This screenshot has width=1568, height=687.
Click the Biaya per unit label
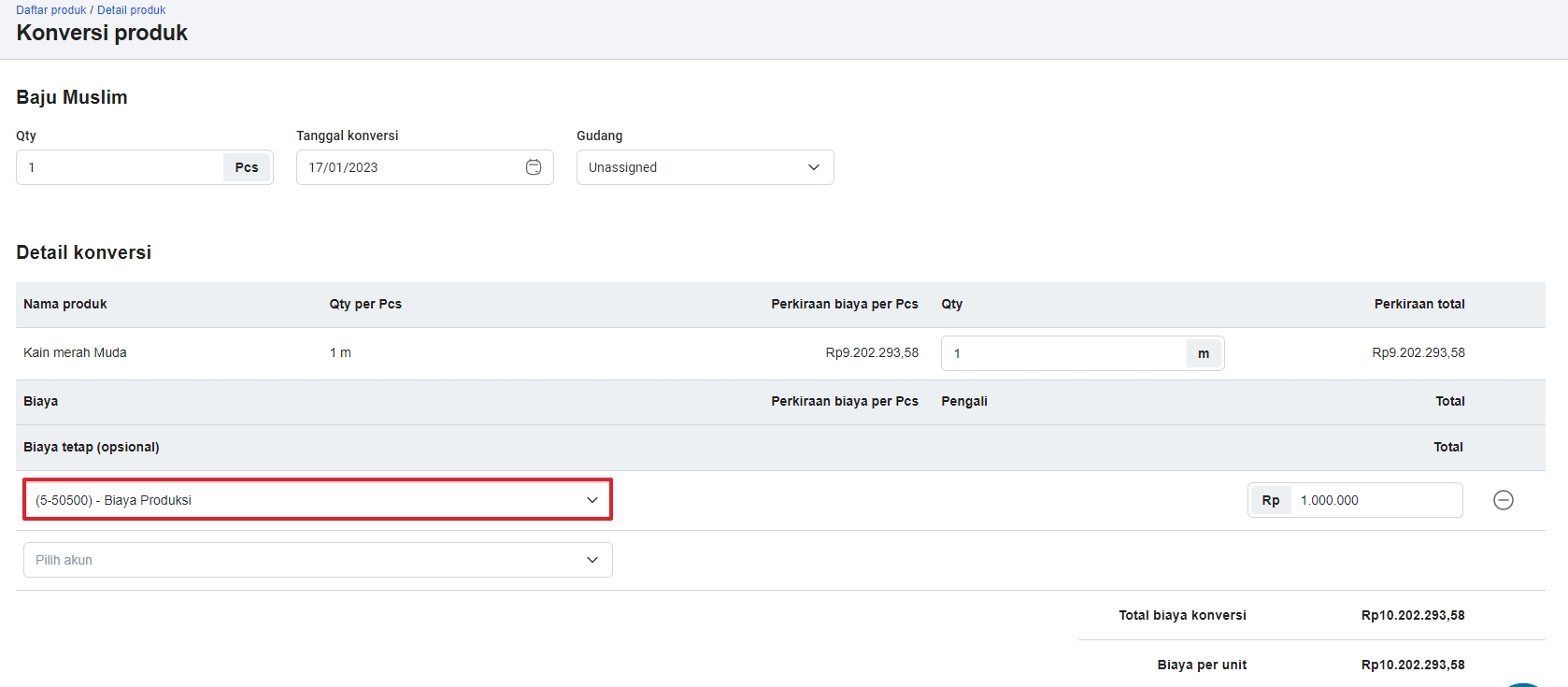point(1202,665)
